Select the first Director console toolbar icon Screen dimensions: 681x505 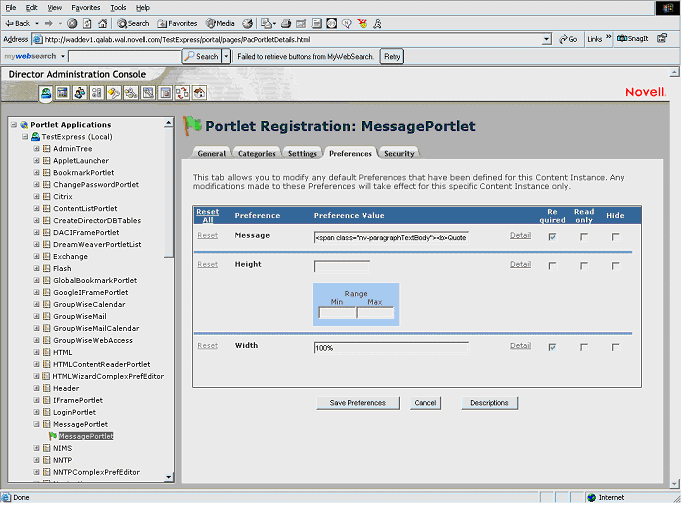[x=46, y=93]
